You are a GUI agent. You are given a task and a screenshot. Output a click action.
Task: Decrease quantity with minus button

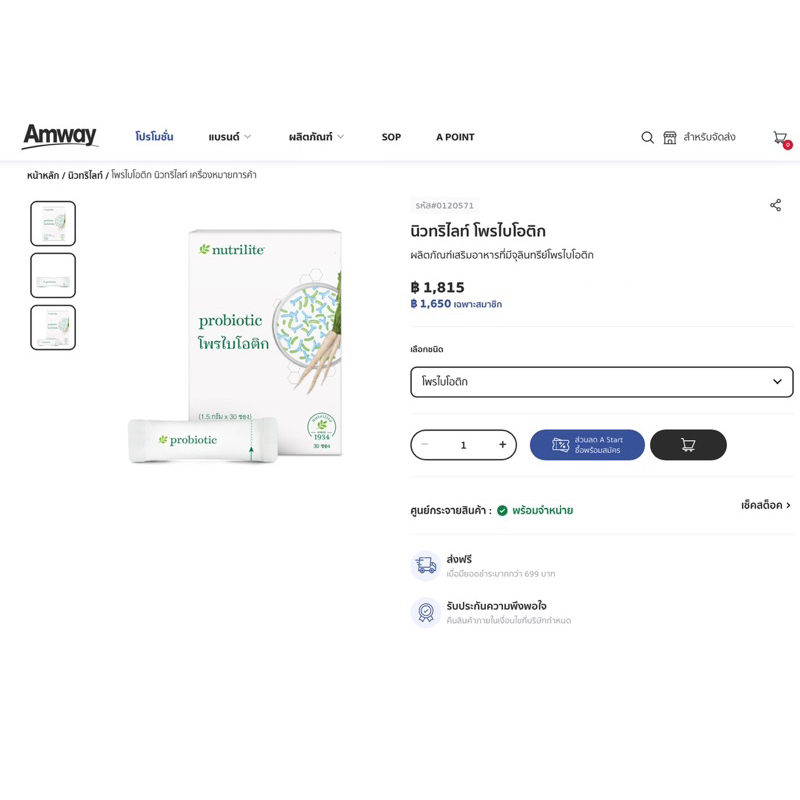[424, 444]
